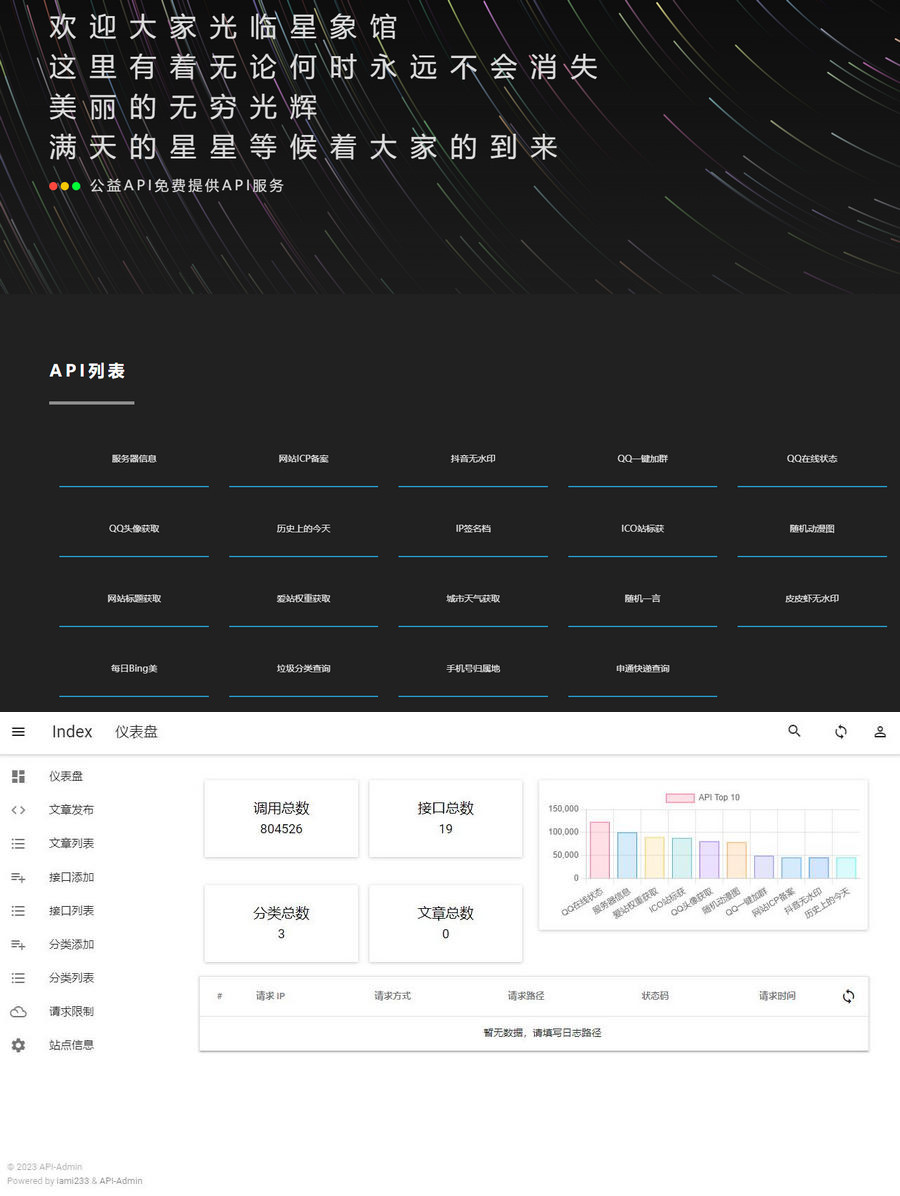Select the 仪表盘 dashboard icon in sidebar

tap(18, 776)
